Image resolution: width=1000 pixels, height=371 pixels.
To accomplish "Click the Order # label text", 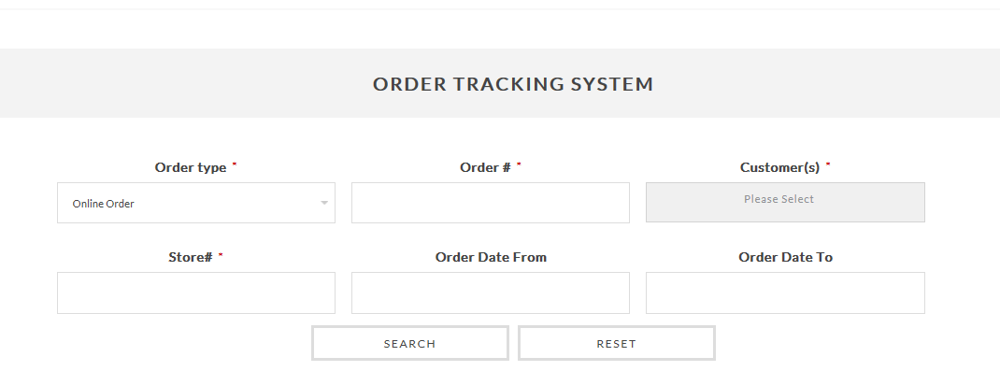I will tap(485, 168).
